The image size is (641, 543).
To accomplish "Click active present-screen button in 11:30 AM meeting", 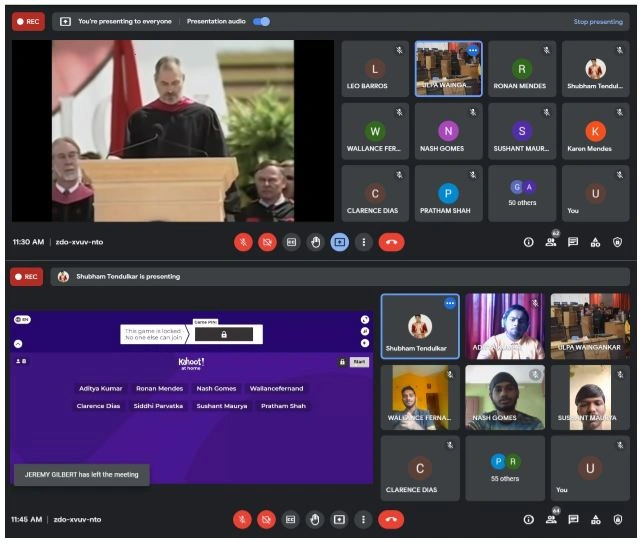I will pos(339,242).
